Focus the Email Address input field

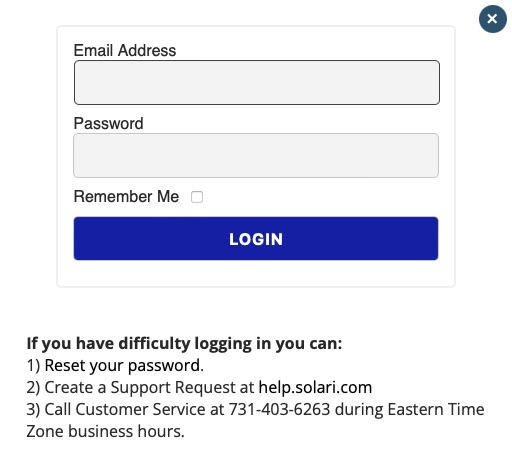click(x=257, y=82)
